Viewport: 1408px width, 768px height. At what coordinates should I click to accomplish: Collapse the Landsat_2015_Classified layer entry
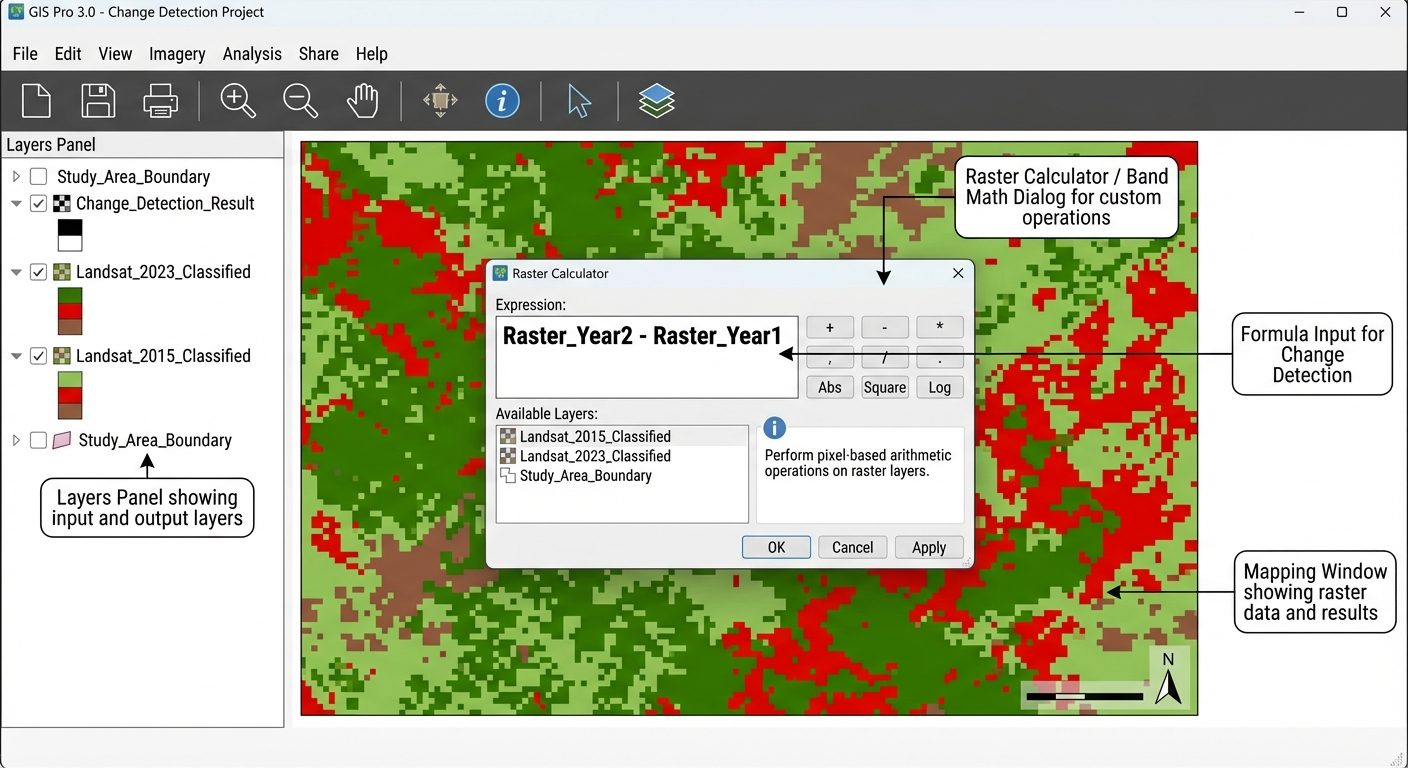[x=15, y=355]
